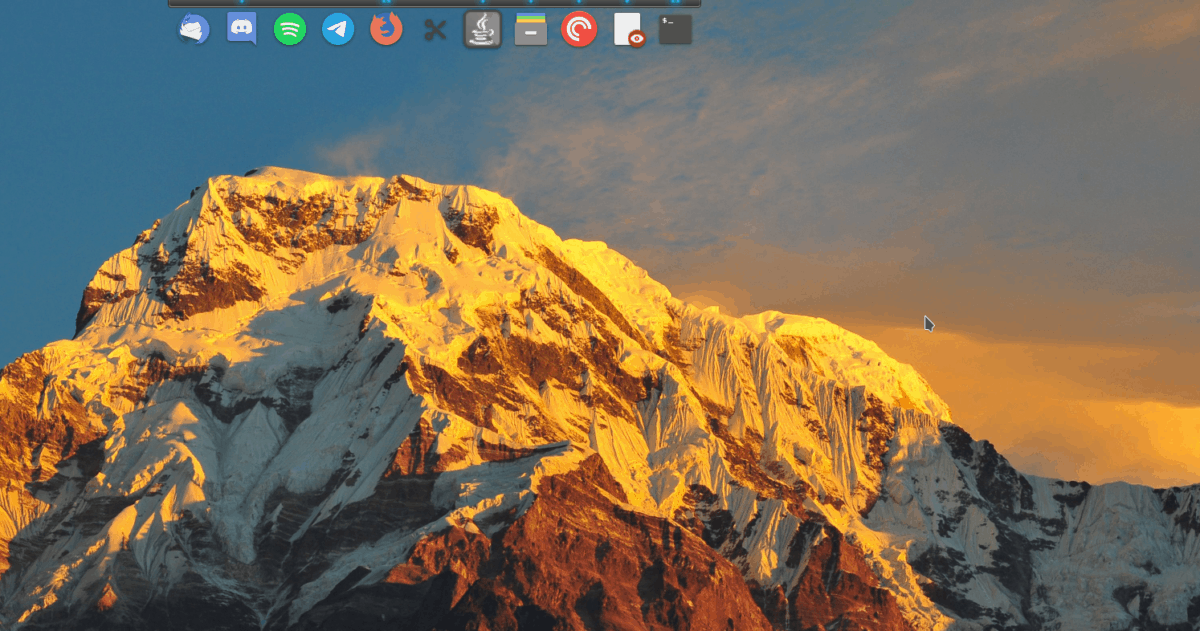Click the indicator dot above Thunderbird
Screen dimensions: 1200x631
pyautogui.click(x=193, y=4)
